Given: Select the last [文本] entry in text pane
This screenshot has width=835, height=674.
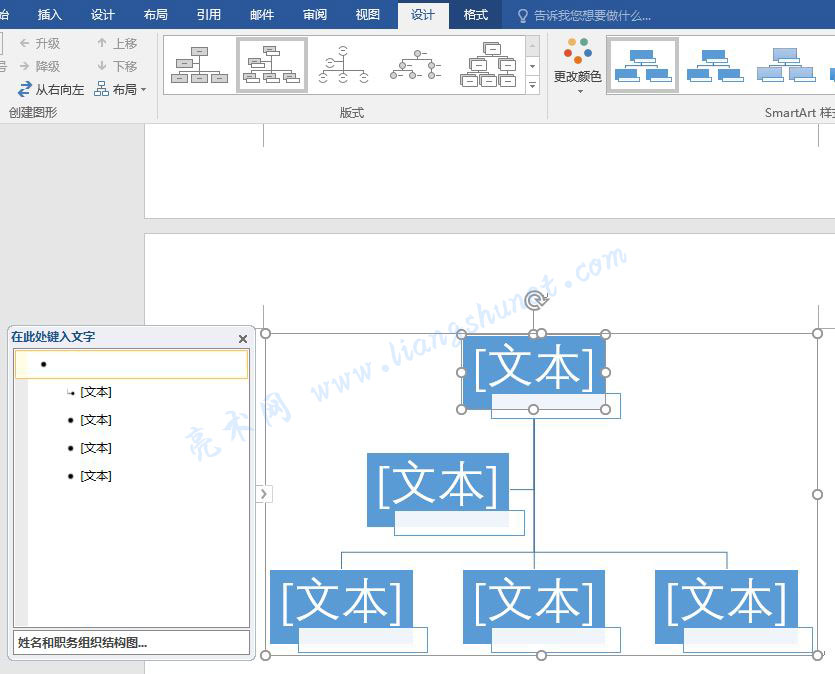Looking at the screenshot, I should click(x=96, y=476).
